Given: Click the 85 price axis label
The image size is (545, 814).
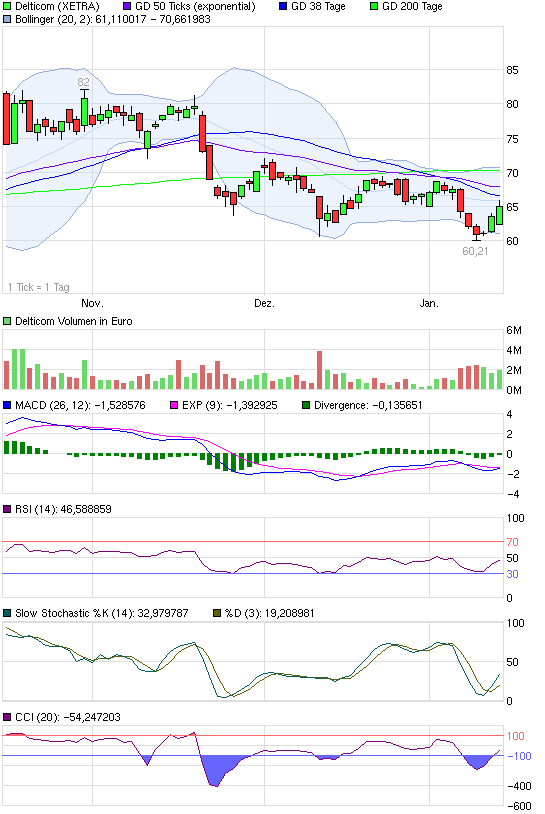Looking at the screenshot, I should click(512, 70).
